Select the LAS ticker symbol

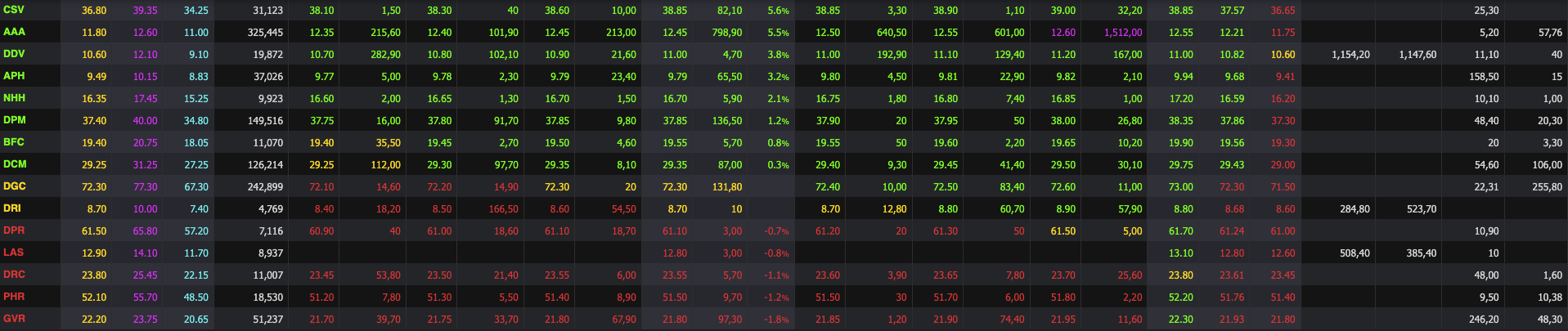coord(13,253)
